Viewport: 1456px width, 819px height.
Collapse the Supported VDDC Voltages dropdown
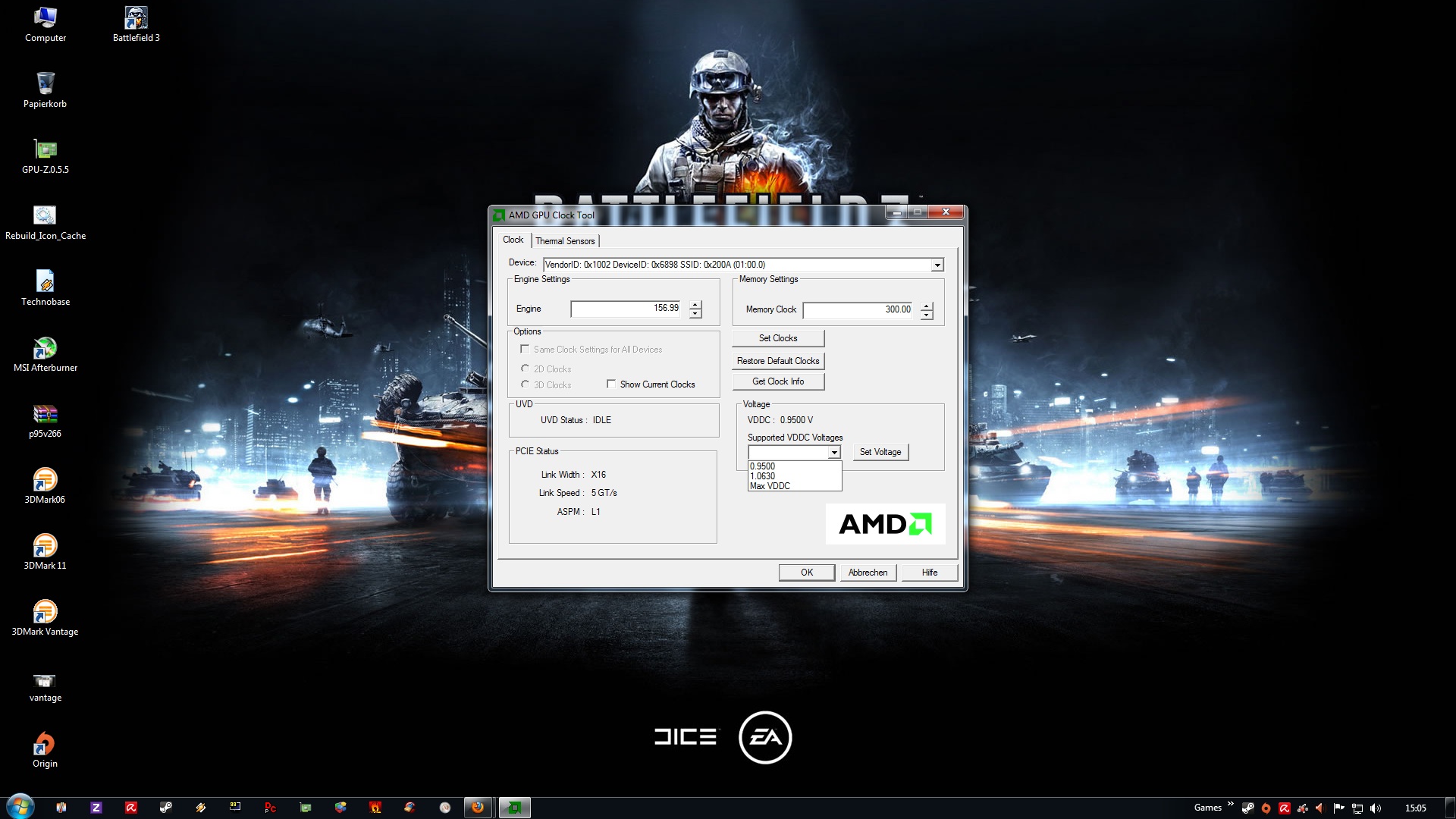(834, 452)
